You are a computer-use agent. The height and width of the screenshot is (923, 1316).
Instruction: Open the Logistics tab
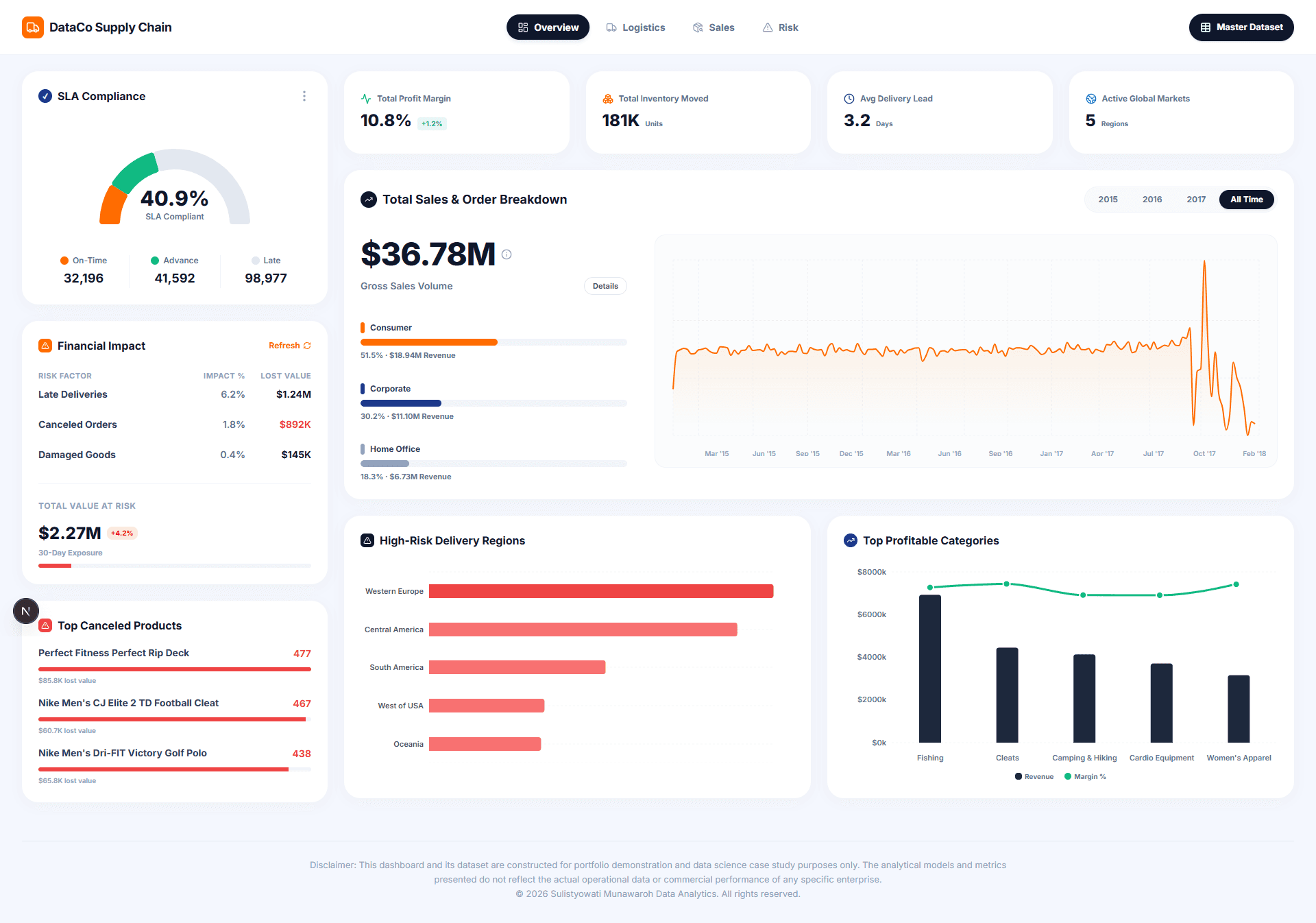click(635, 27)
